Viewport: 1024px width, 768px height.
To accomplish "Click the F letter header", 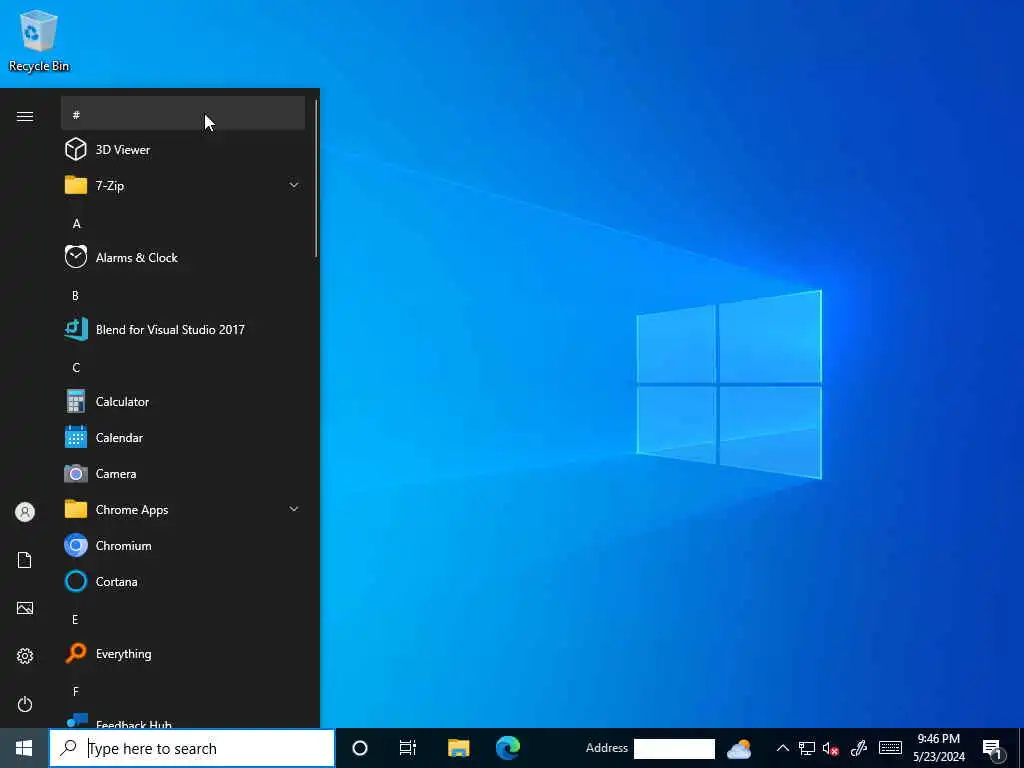I will coord(76,691).
